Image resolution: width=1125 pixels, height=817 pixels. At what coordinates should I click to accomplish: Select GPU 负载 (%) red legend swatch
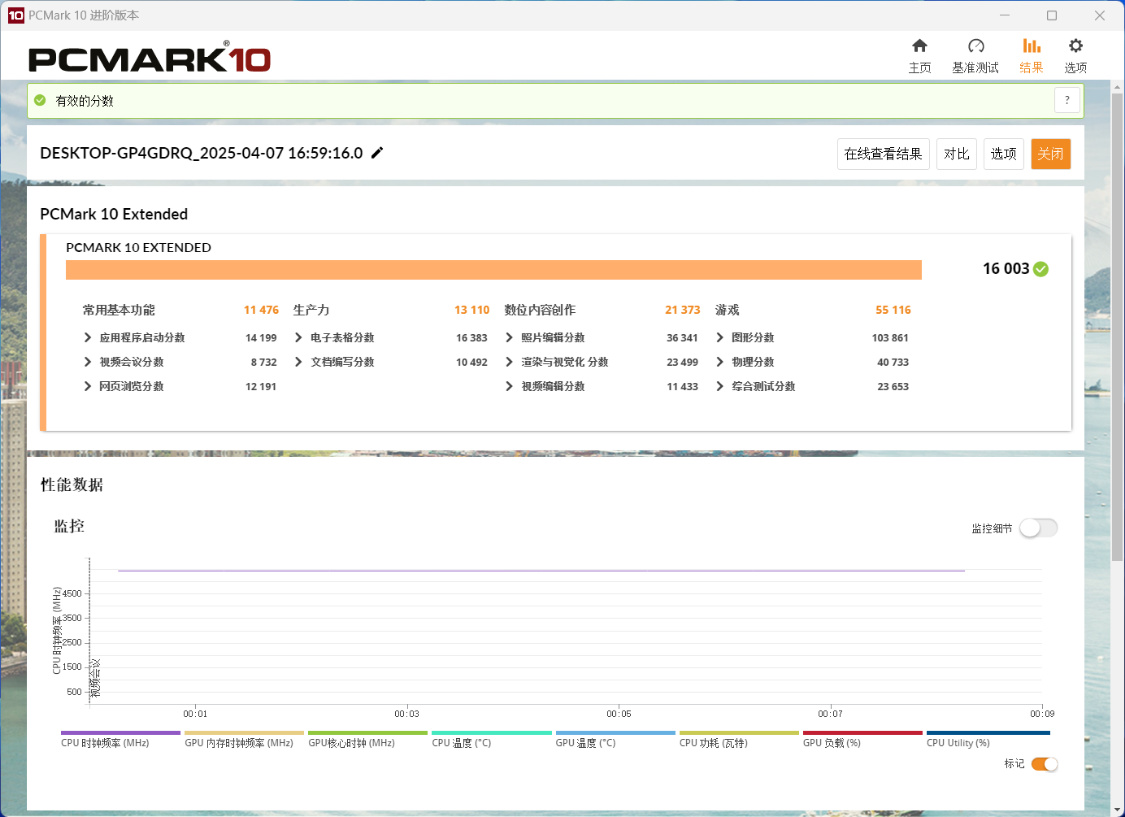(862, 733)
